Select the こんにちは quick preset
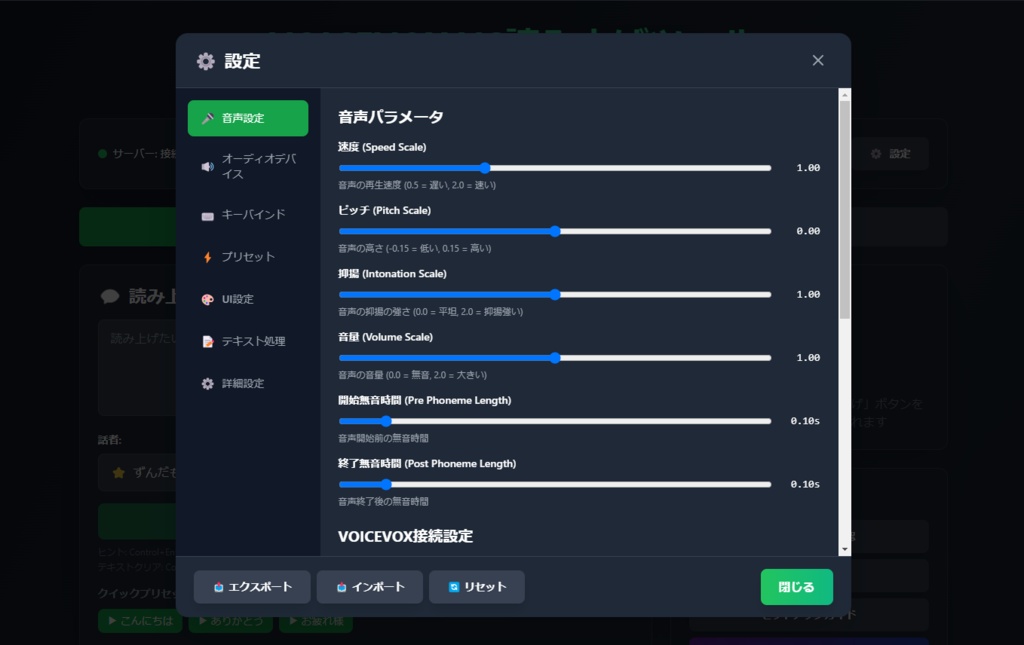The image size is (1024, 645). [139, 621]
